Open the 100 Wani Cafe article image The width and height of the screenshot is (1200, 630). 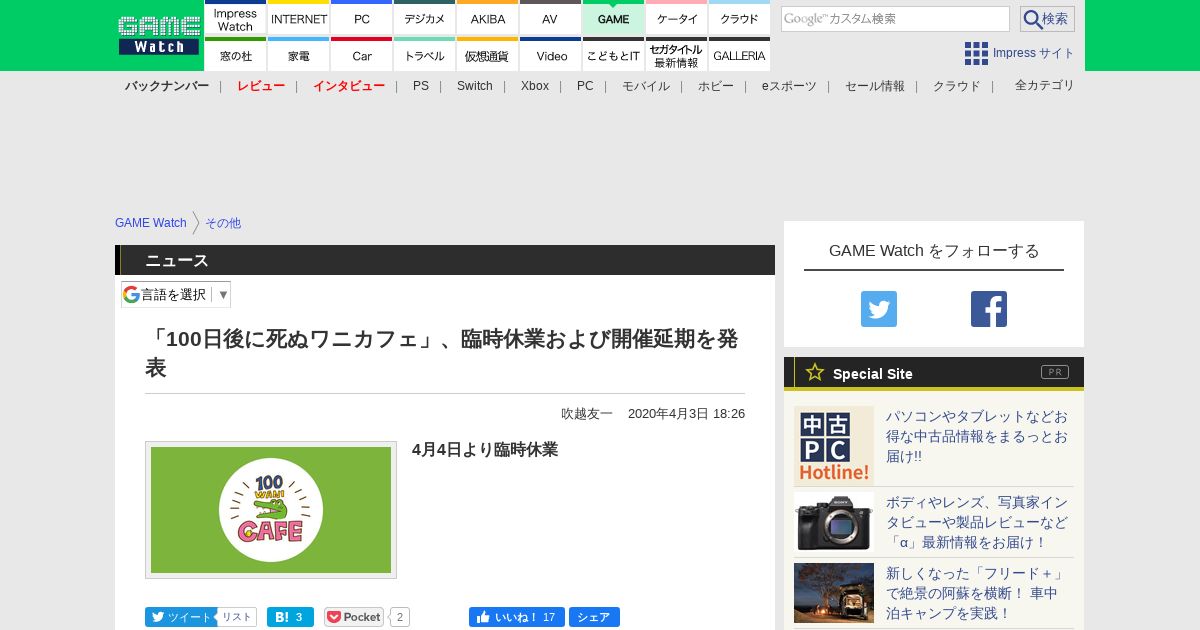[271, 510]
